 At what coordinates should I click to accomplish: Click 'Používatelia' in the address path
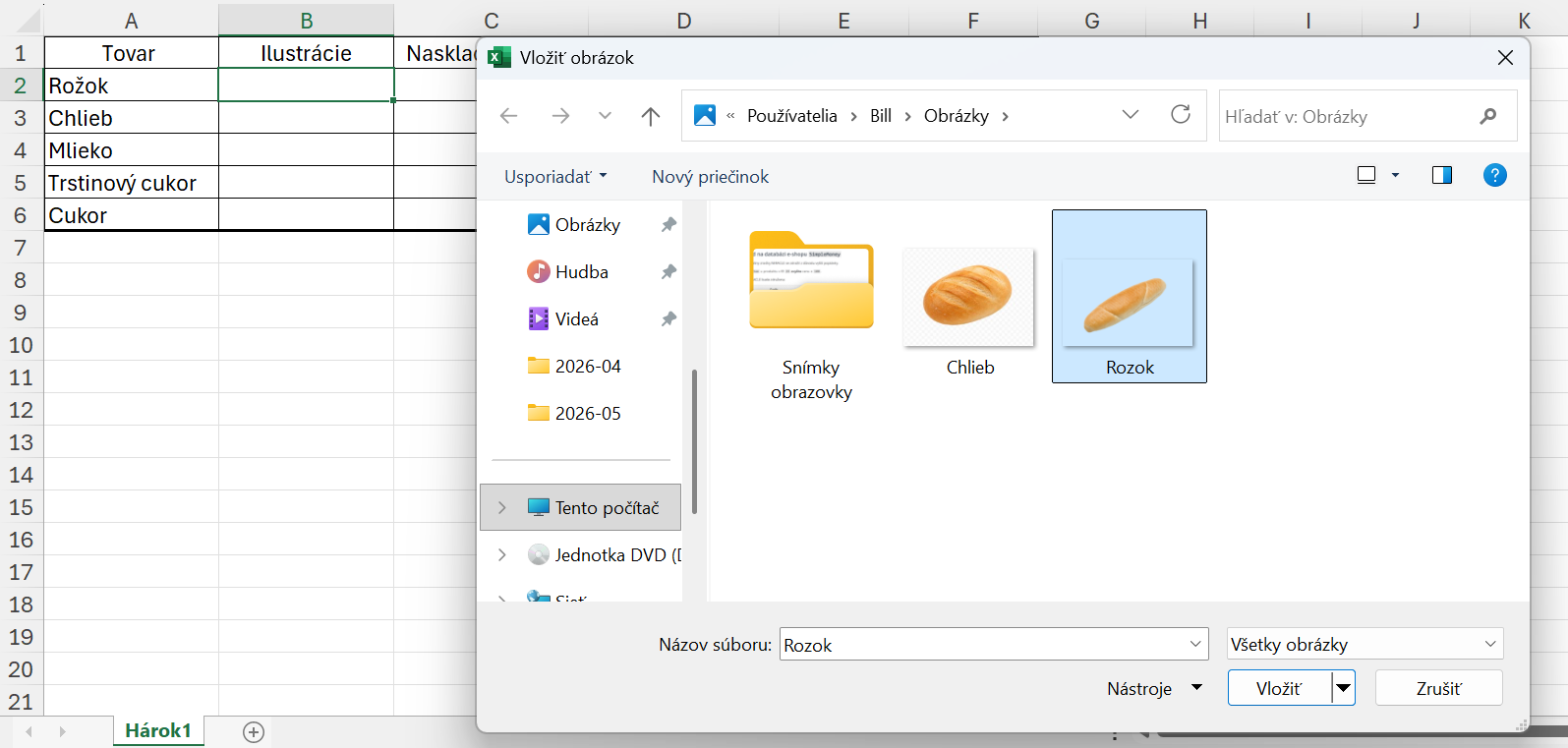click(x=792, y=116)
